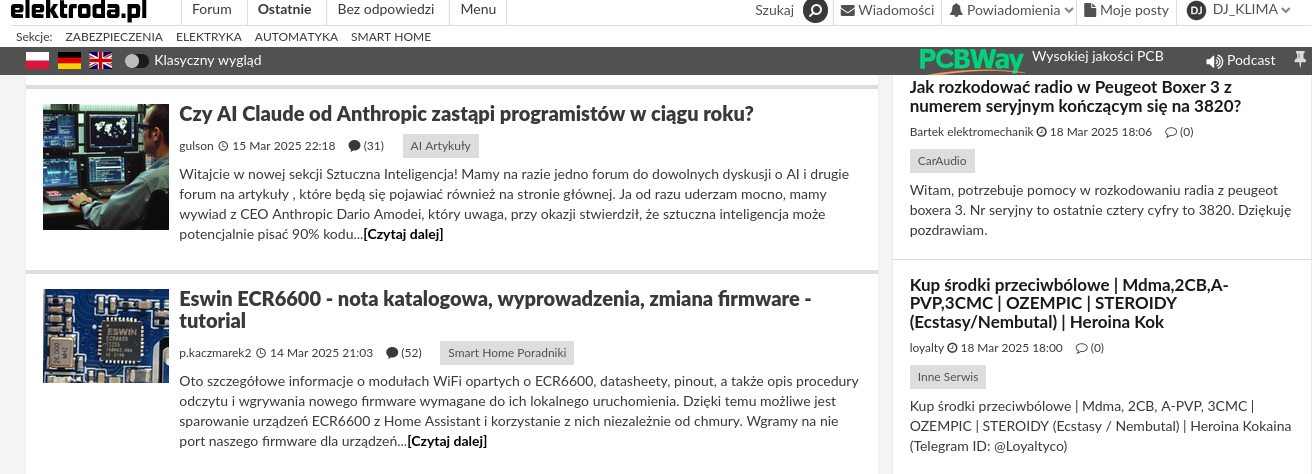Viewport: 1312px width, 474px height.
Task: Click the search magnifier icon
Action: click(x=816, y=11)
